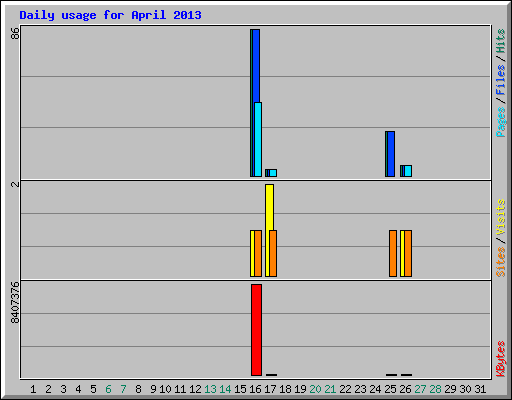The height and width of the screenshot is (400, 512).
Task: Click the 'Files' legend label
Action: (x=501, y=80)
